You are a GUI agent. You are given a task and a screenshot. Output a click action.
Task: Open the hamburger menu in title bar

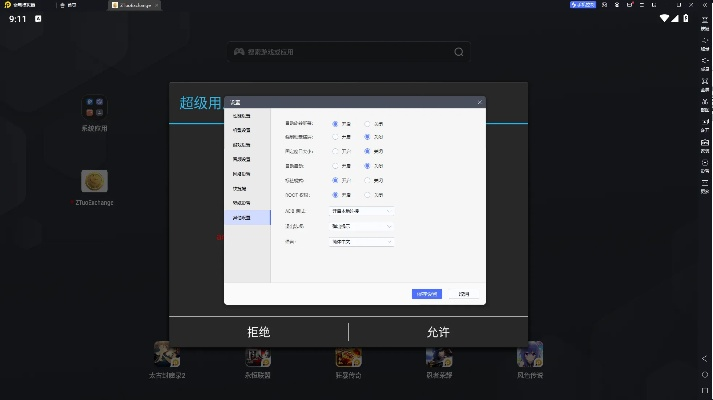click(x=642, y=5)
